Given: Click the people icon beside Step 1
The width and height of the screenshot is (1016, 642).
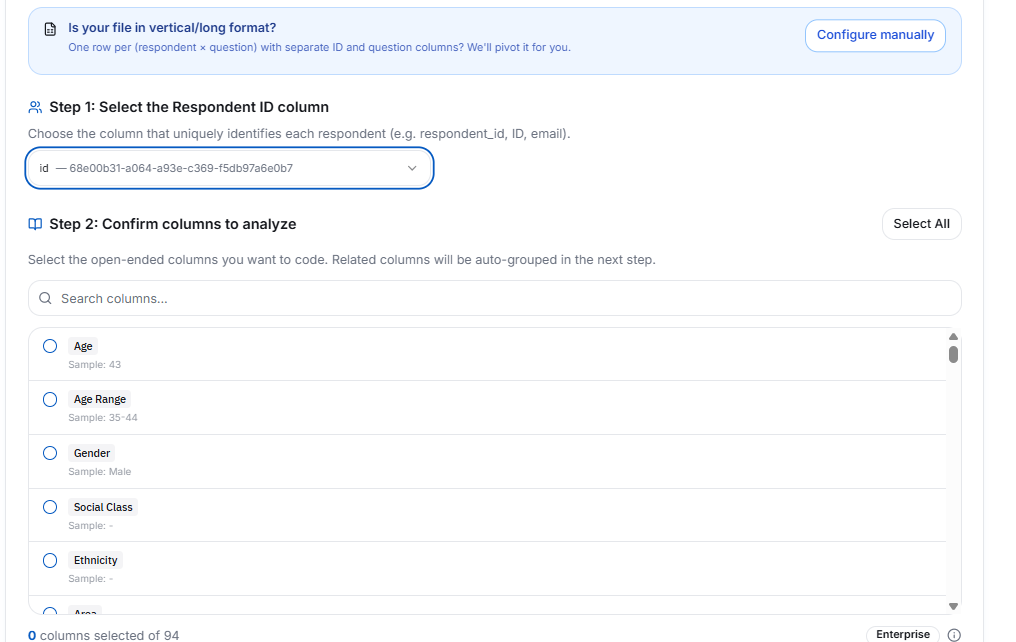Looking at the screenshot, I should [x=36, y=107].
